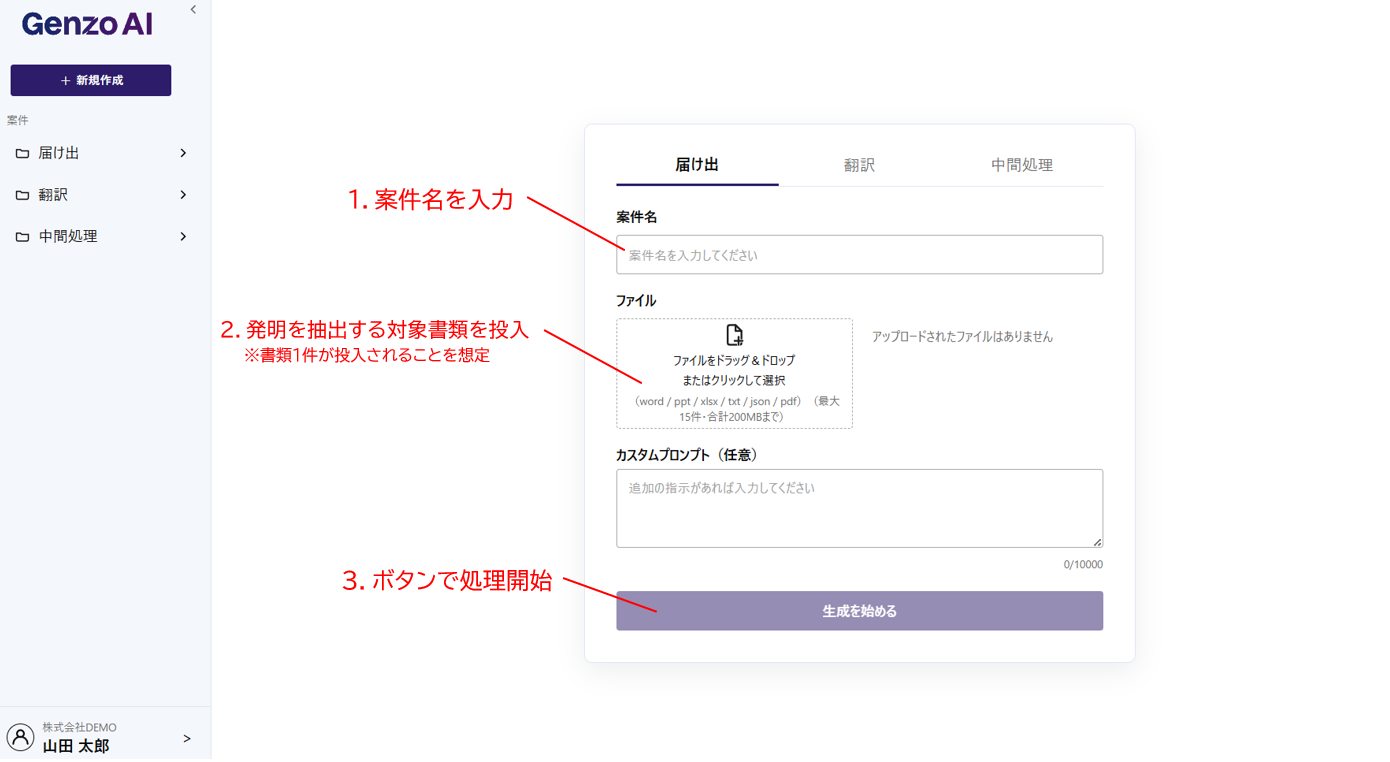
Task: Click the ファイルをドラッグ&ドロップ upload area
Action: point(734,374)
